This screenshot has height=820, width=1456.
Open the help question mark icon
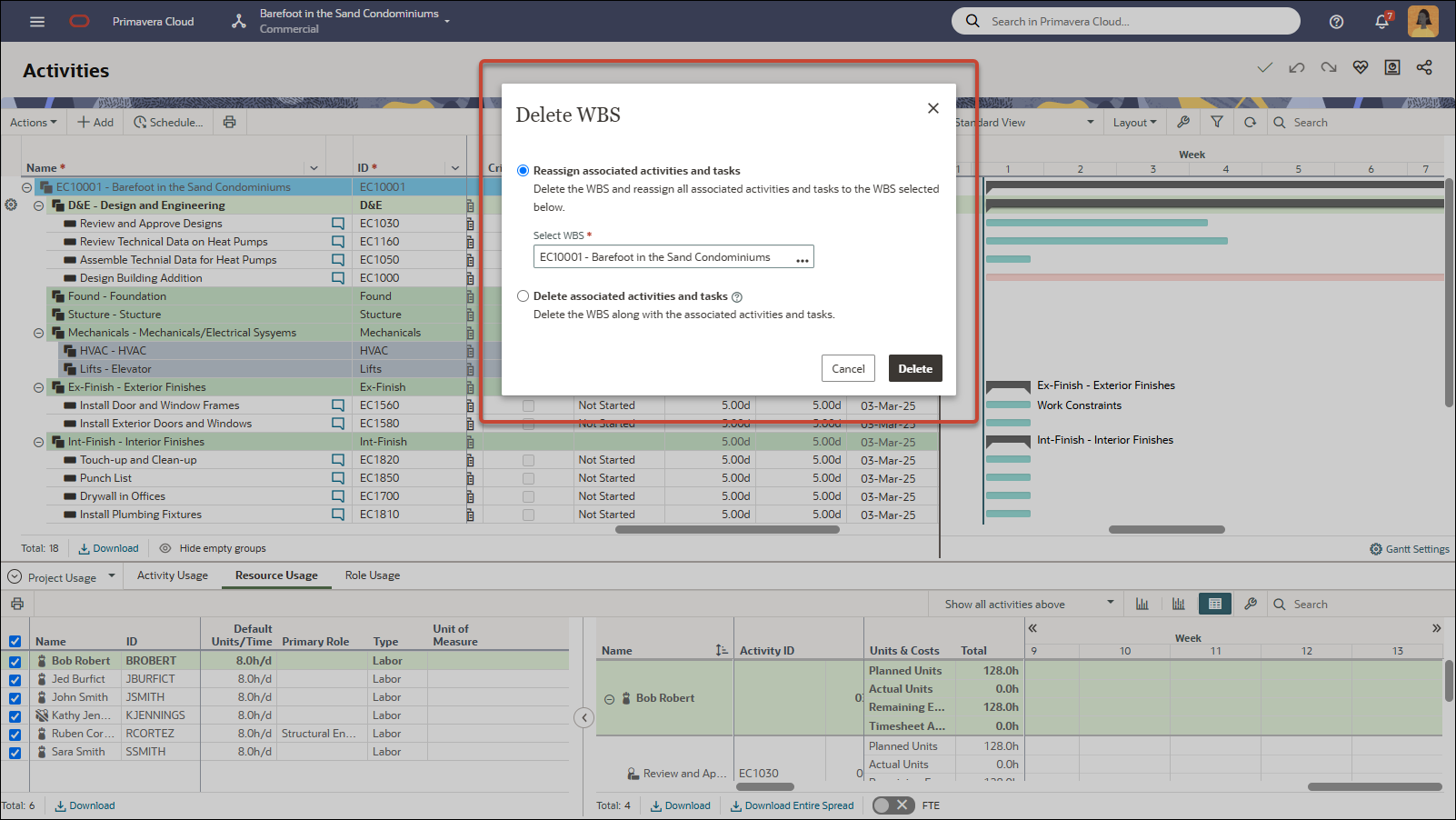coord(1336,22)
